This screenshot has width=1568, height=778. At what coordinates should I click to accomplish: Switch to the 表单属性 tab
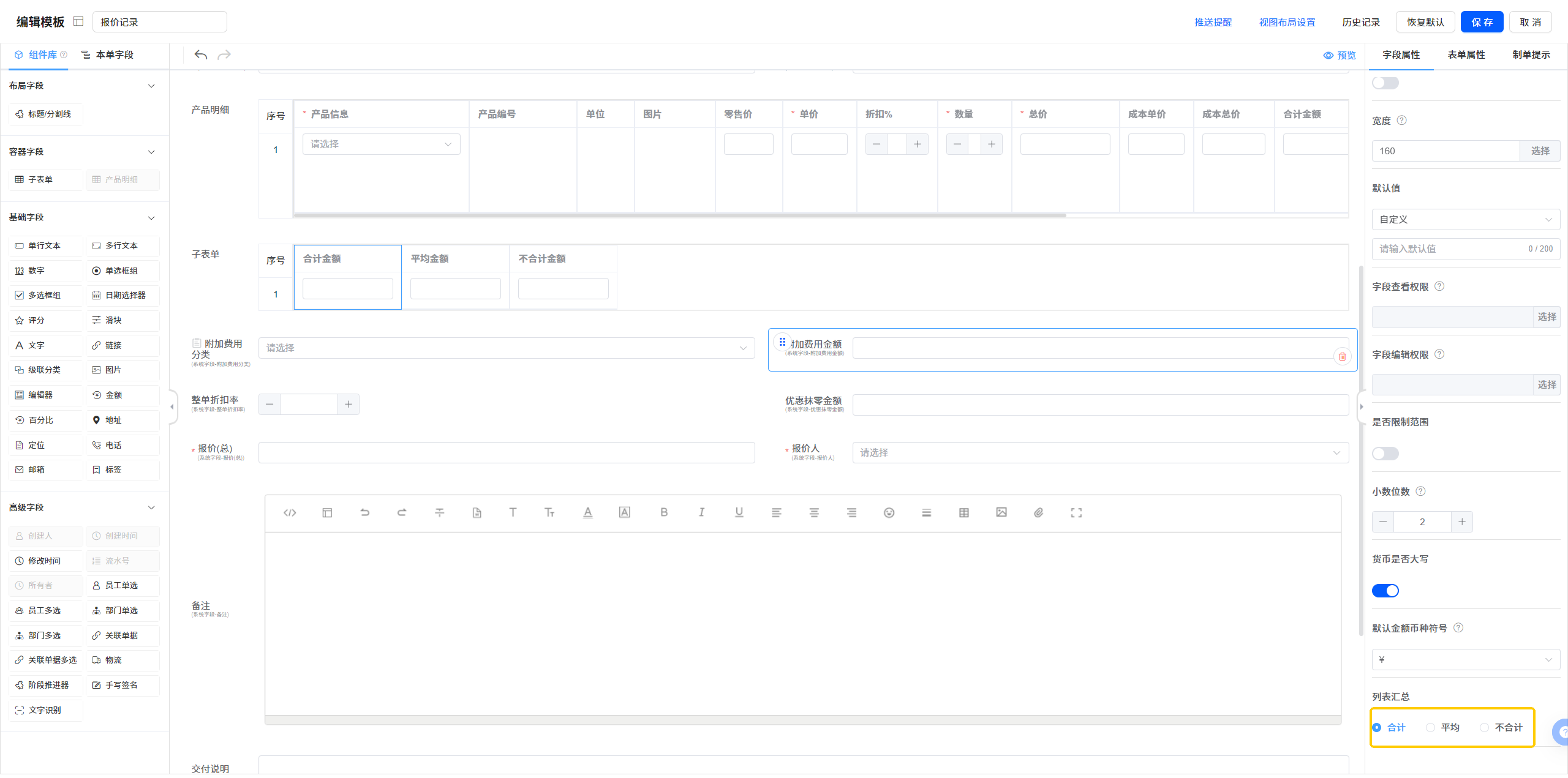click(x=1466, y=55)
